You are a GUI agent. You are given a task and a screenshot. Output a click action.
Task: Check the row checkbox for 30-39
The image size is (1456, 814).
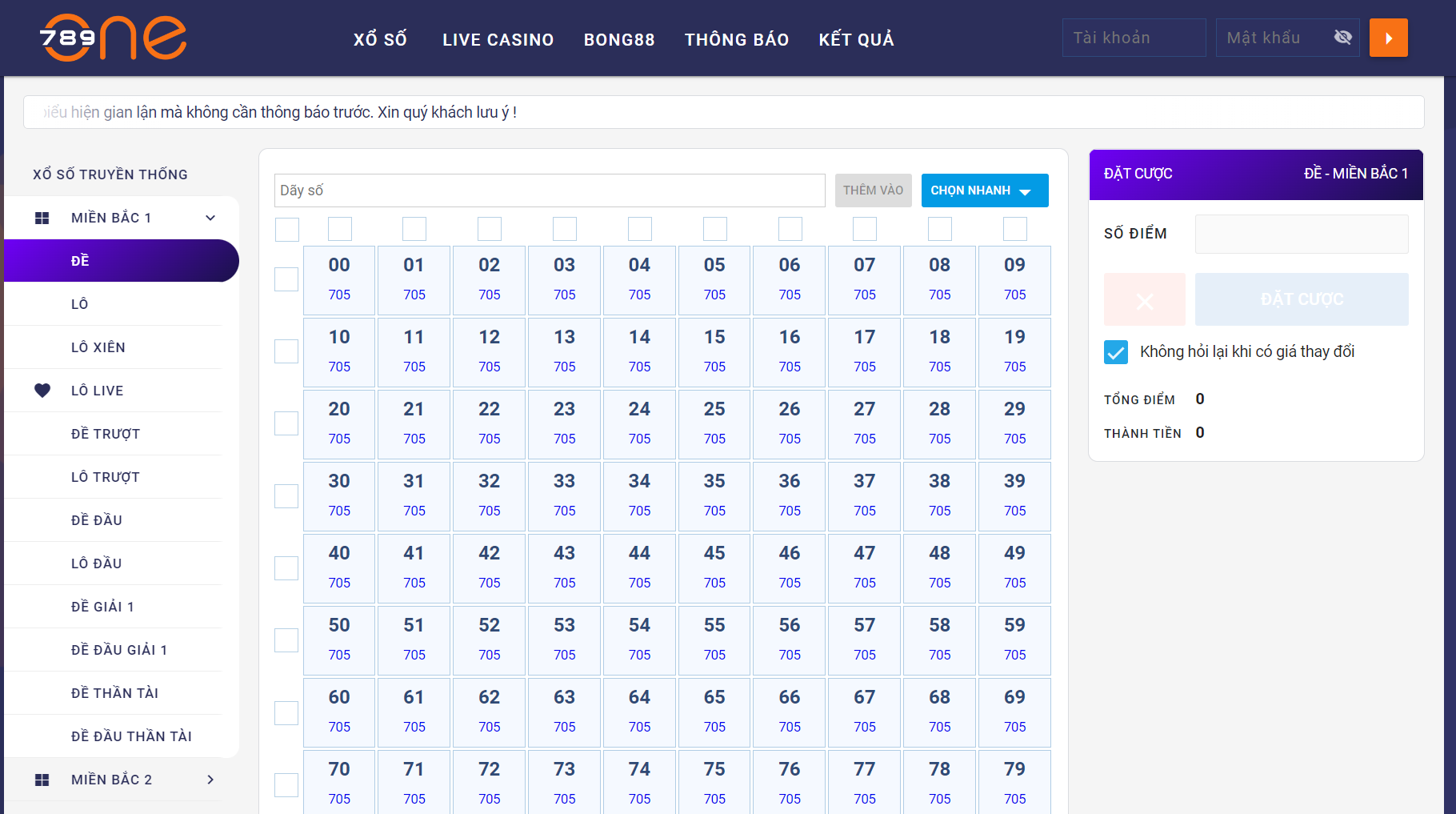tap(286, 496)
